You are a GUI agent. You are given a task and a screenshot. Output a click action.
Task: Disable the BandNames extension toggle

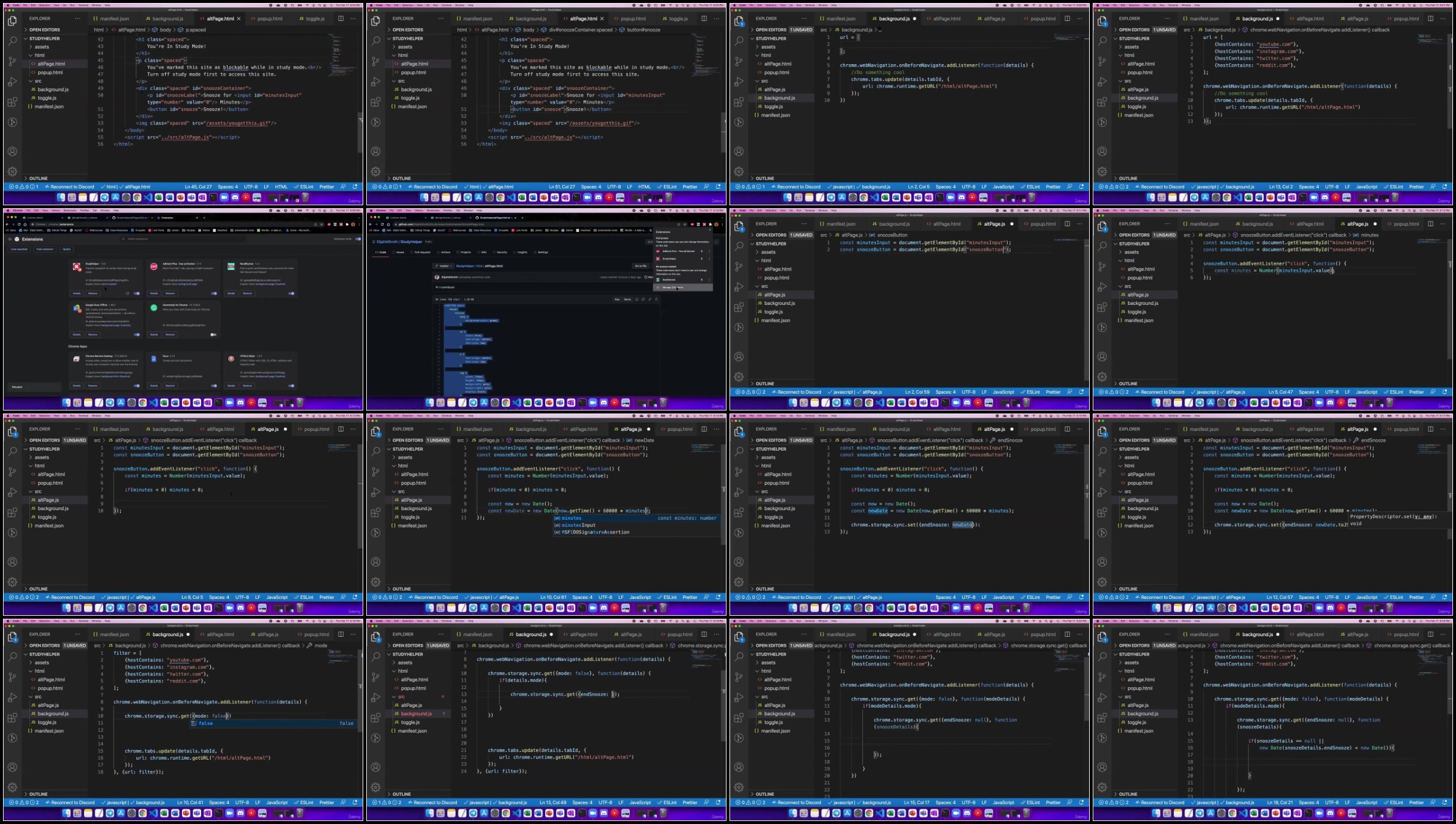(x=291, y=293)
